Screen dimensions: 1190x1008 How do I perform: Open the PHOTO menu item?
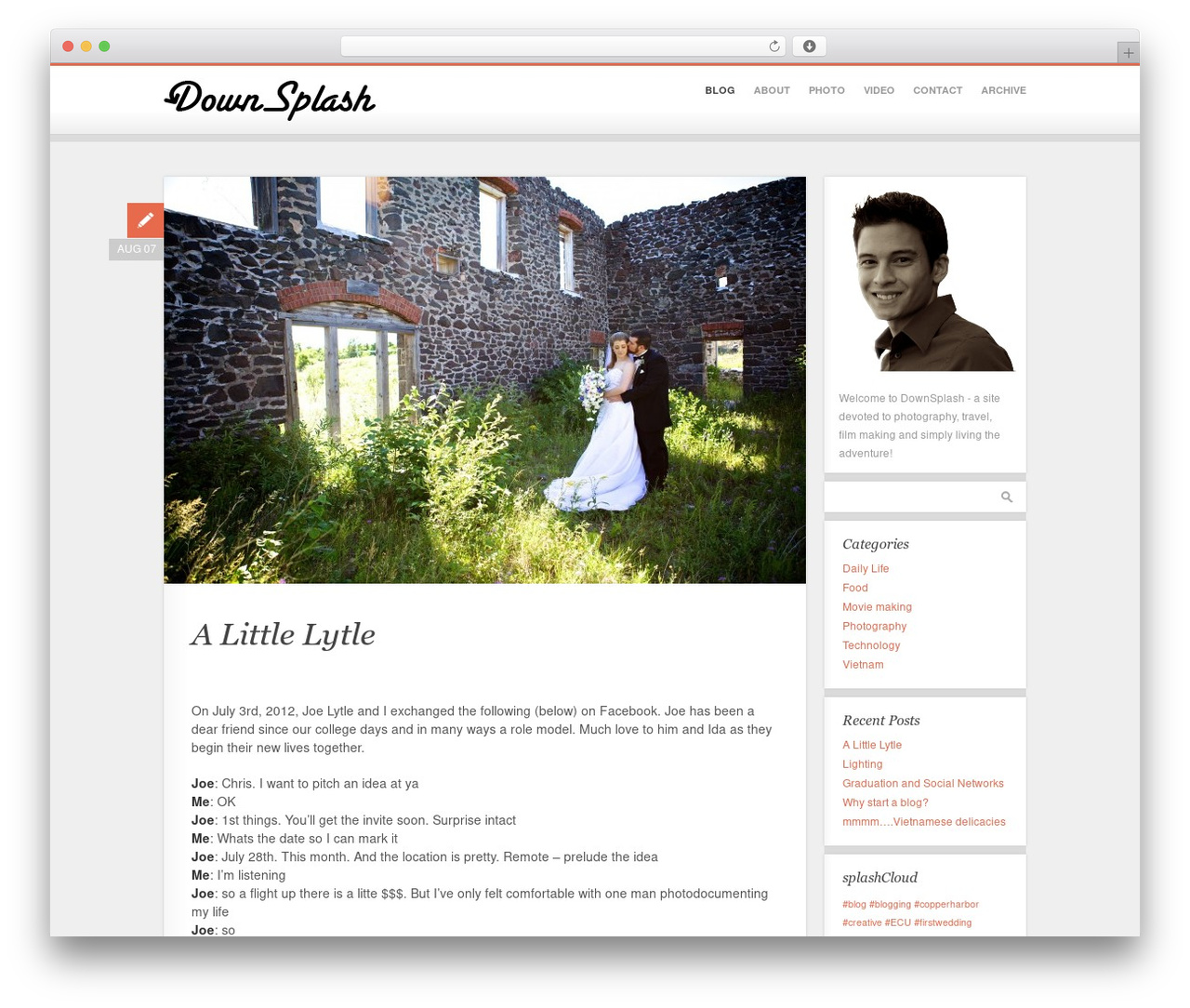826,90
